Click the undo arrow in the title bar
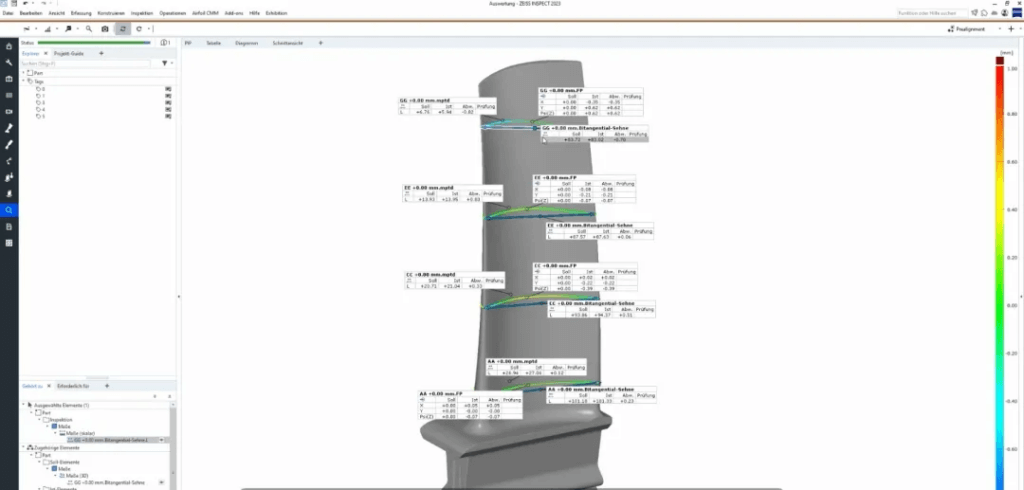The image size is (1024, 490). [25, 3]
